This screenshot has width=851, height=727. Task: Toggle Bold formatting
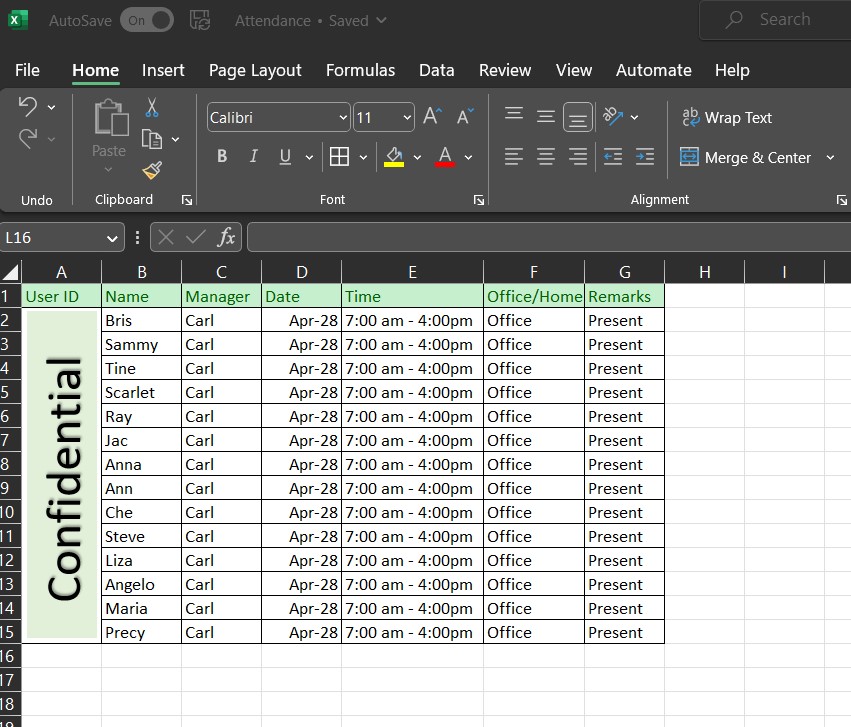222,157
